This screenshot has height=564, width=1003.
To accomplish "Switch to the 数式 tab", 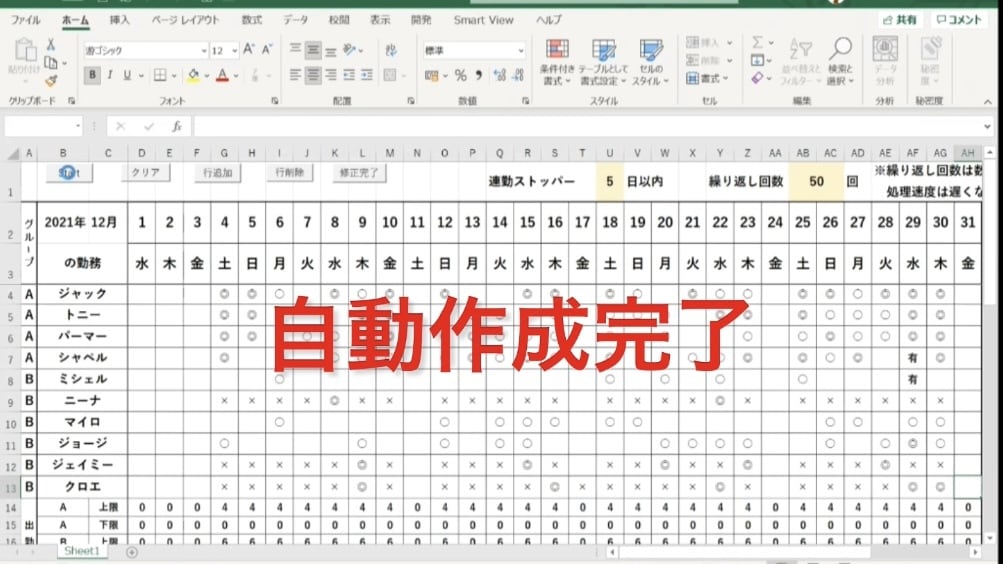I will click(x=251, y=20).
